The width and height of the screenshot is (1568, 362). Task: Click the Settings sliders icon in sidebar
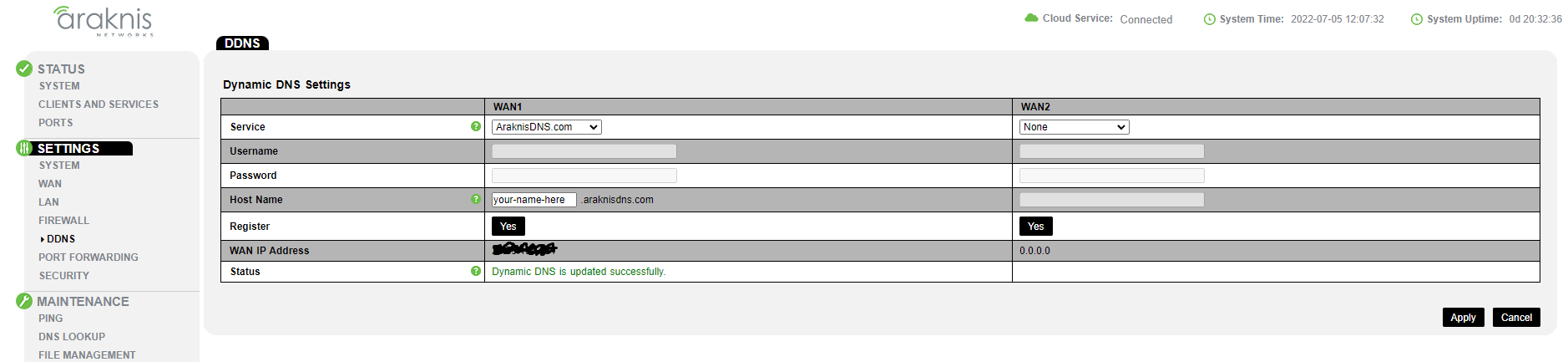pos(24,148)
